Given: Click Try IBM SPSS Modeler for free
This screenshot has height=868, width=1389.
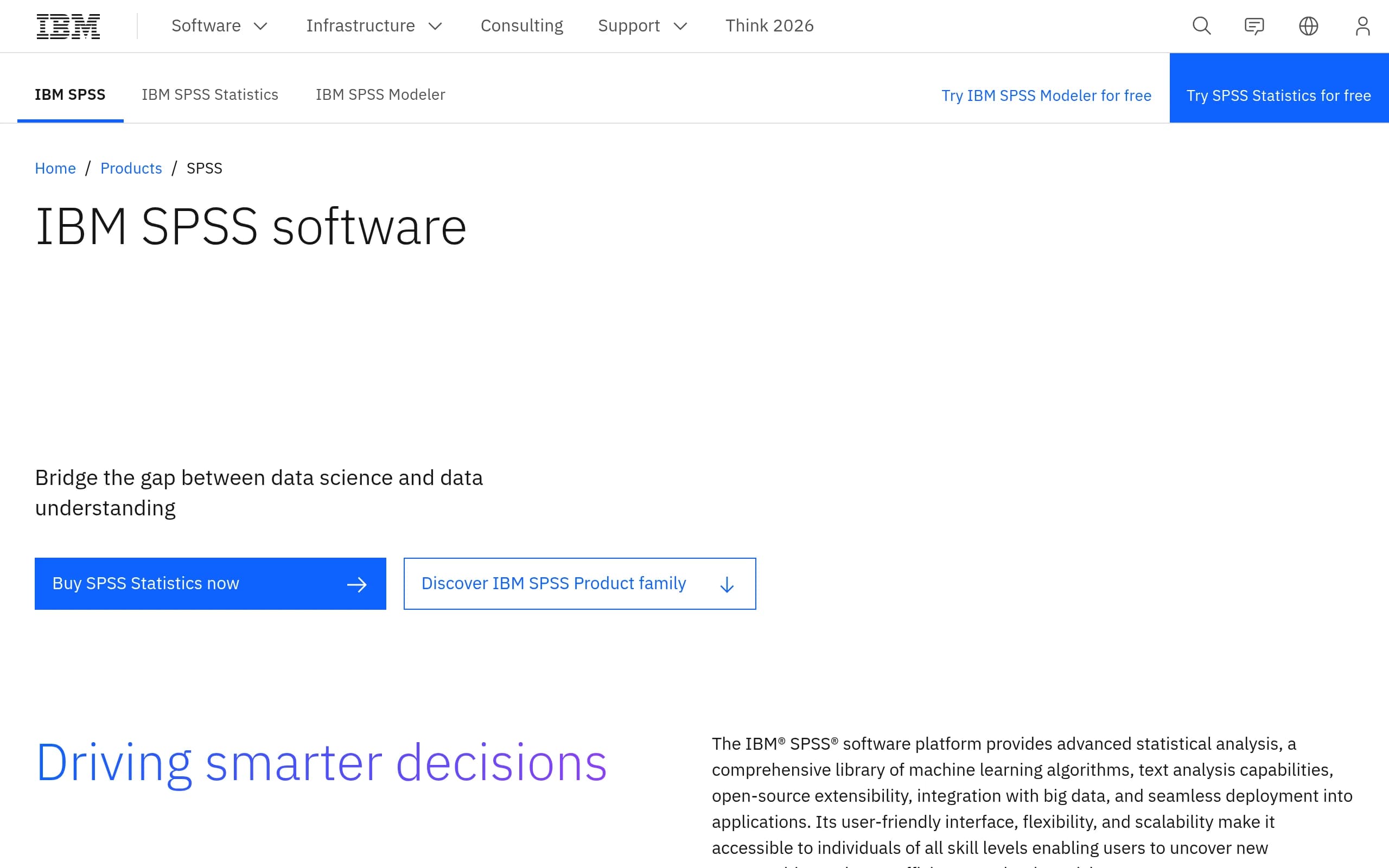Looking at the screenshot, I should pos(1046,95).
